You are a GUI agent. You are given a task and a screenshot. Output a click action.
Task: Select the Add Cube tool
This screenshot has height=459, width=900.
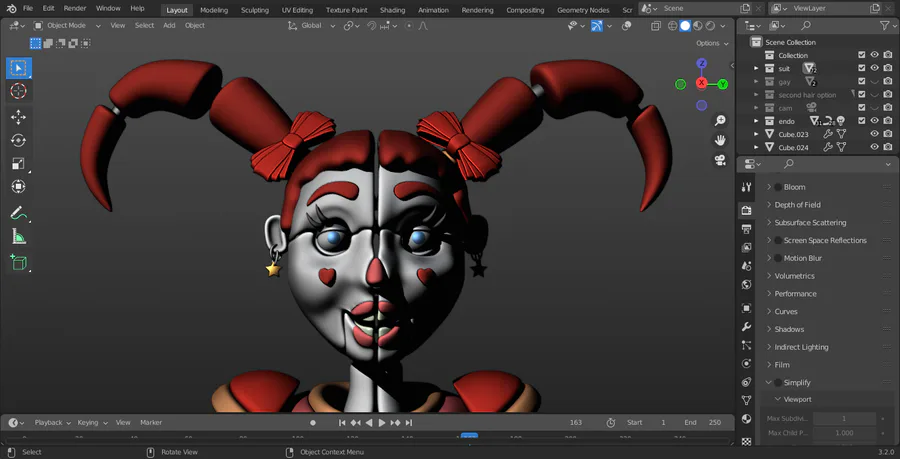click(x=18, y=263)
